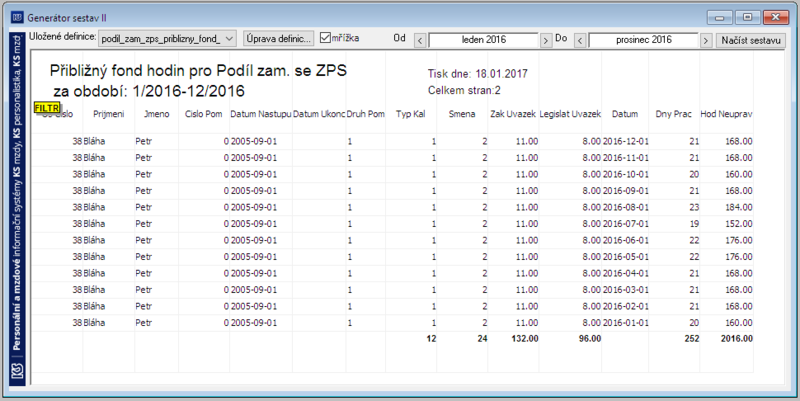Click the 184.00 hours value
The height and width of the screenshot is (401, 800).
tap(739, 207)
